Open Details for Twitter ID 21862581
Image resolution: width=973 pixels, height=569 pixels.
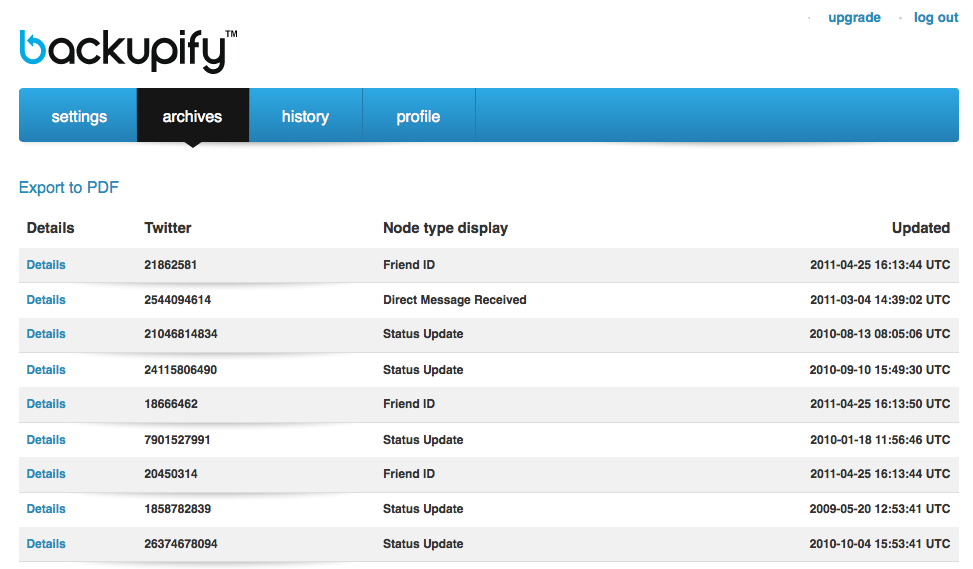point(46,265)
